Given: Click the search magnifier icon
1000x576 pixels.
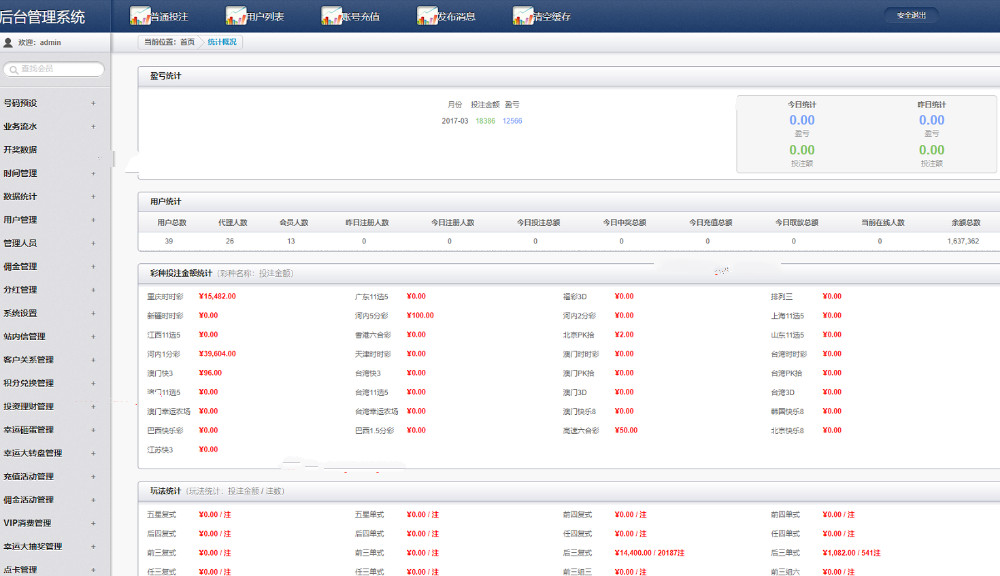Looking at the screenshot, I should point(13,70).
